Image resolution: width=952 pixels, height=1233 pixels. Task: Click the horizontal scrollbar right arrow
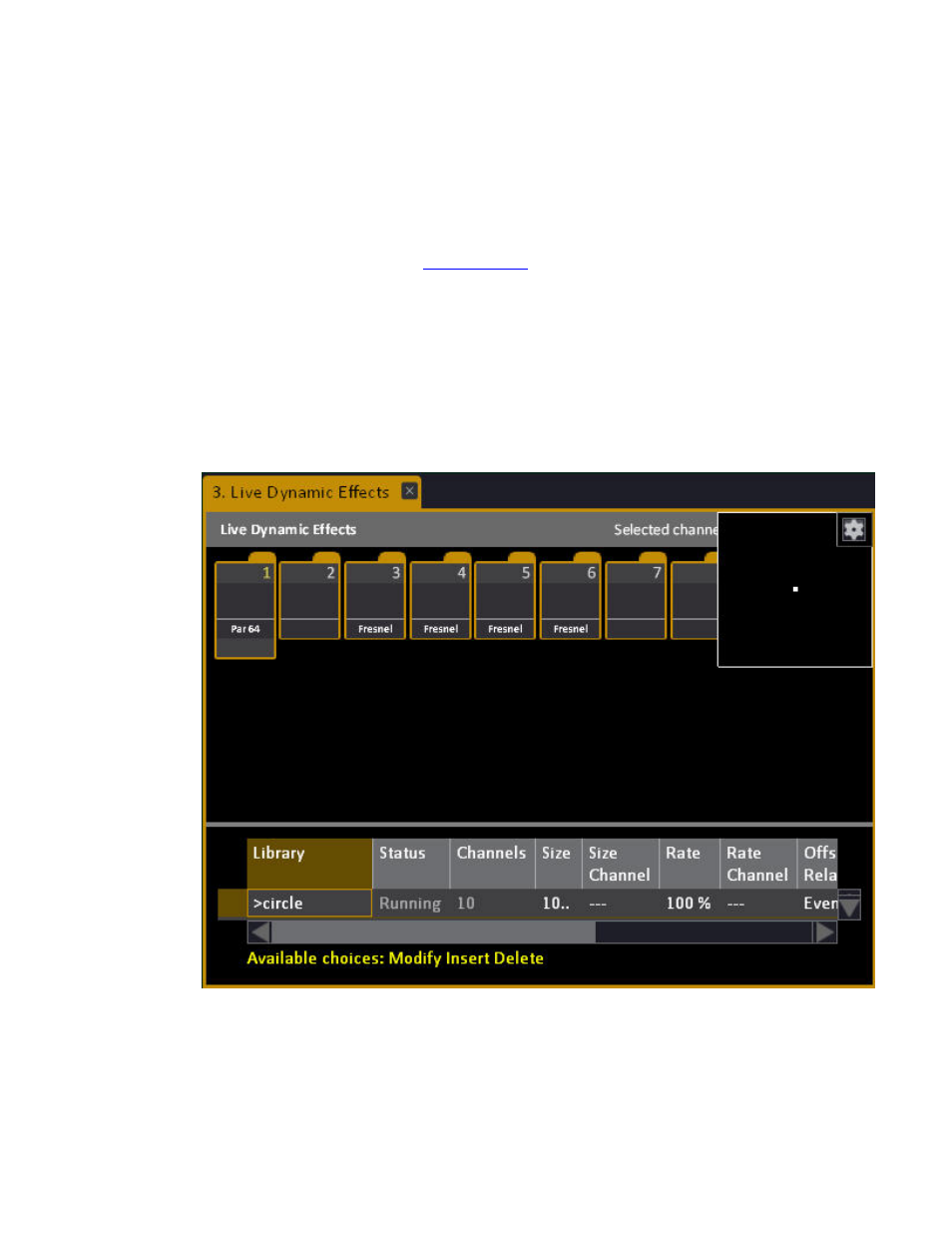pos(825,932)
